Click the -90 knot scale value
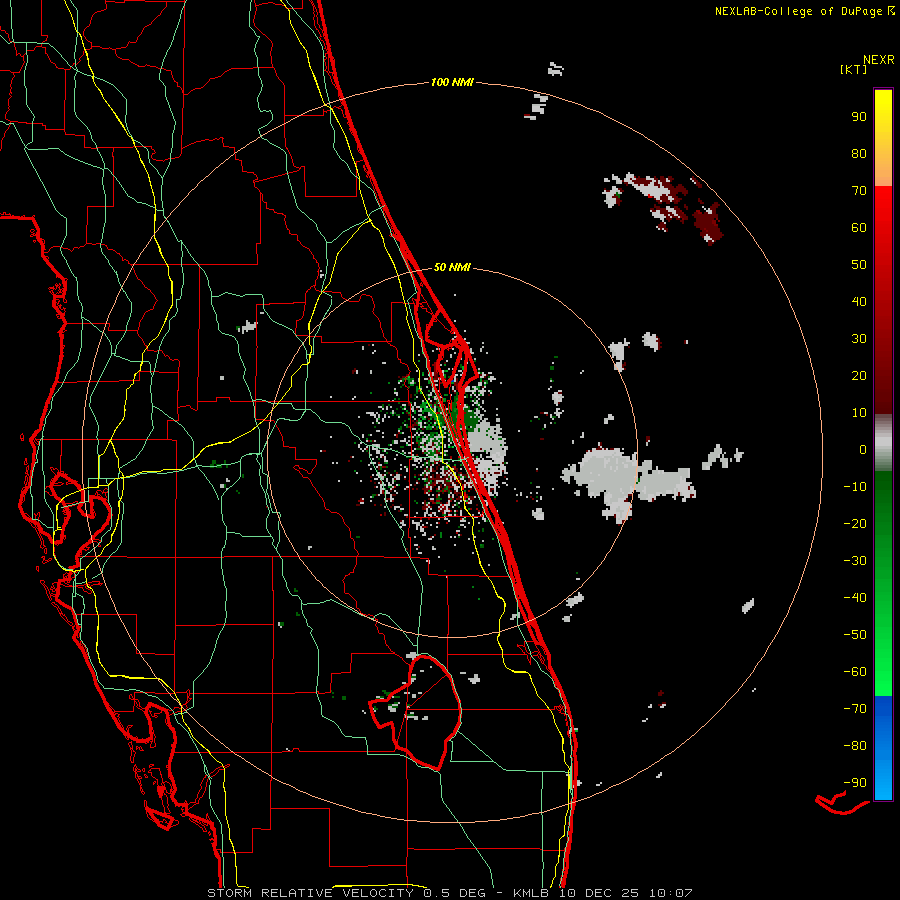 [855, 783]
